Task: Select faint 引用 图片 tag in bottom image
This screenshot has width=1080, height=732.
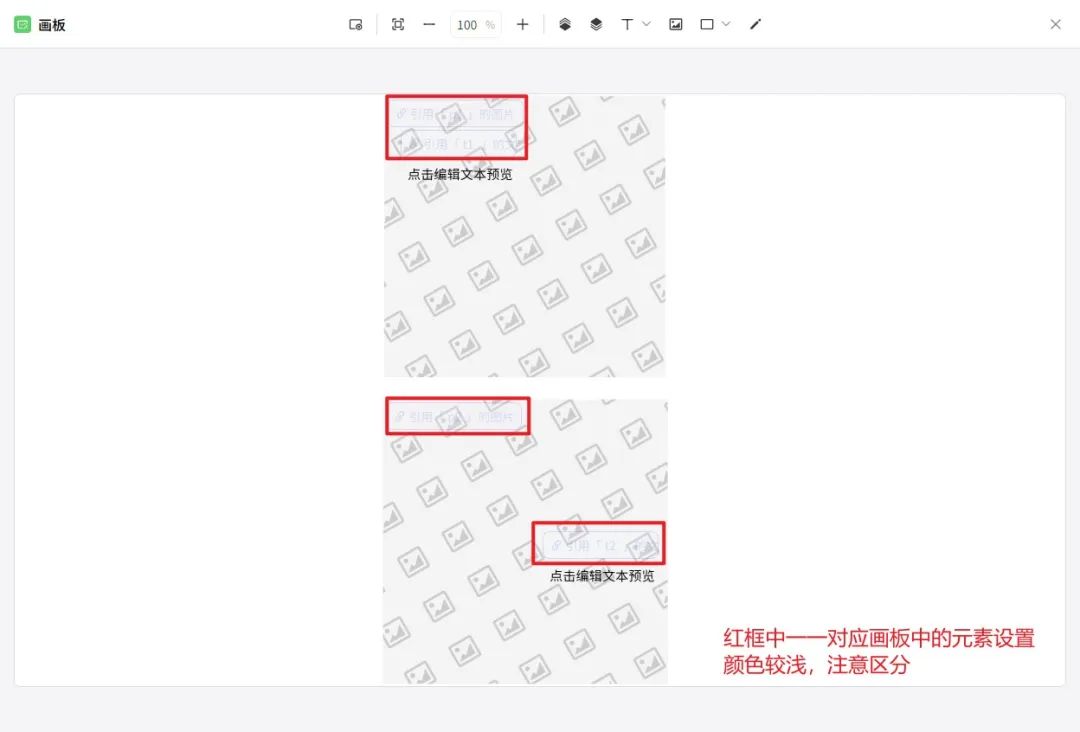Action: tap(456, 417)
